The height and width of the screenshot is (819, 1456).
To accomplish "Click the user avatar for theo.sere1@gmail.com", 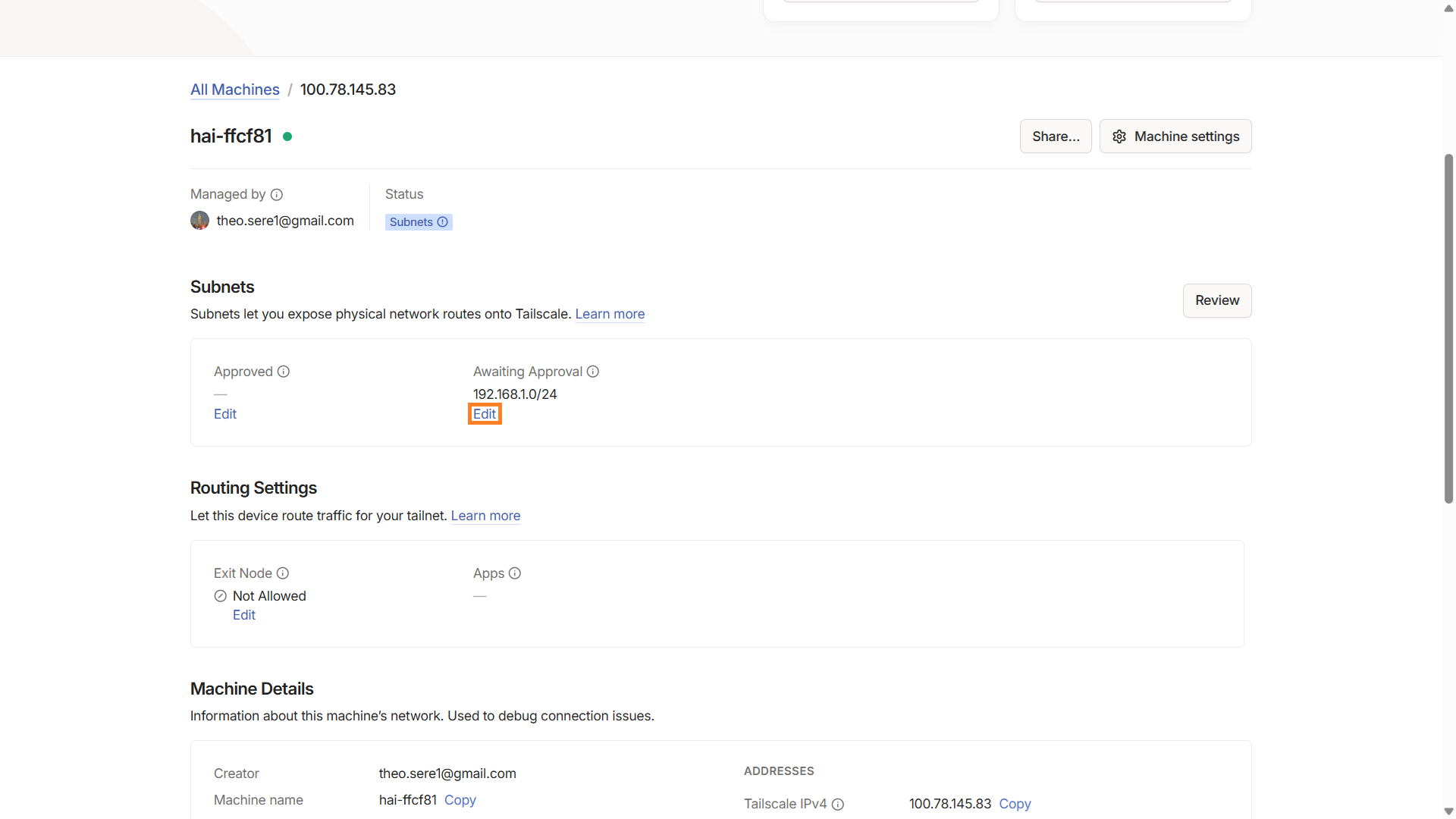I will (199, 221).
